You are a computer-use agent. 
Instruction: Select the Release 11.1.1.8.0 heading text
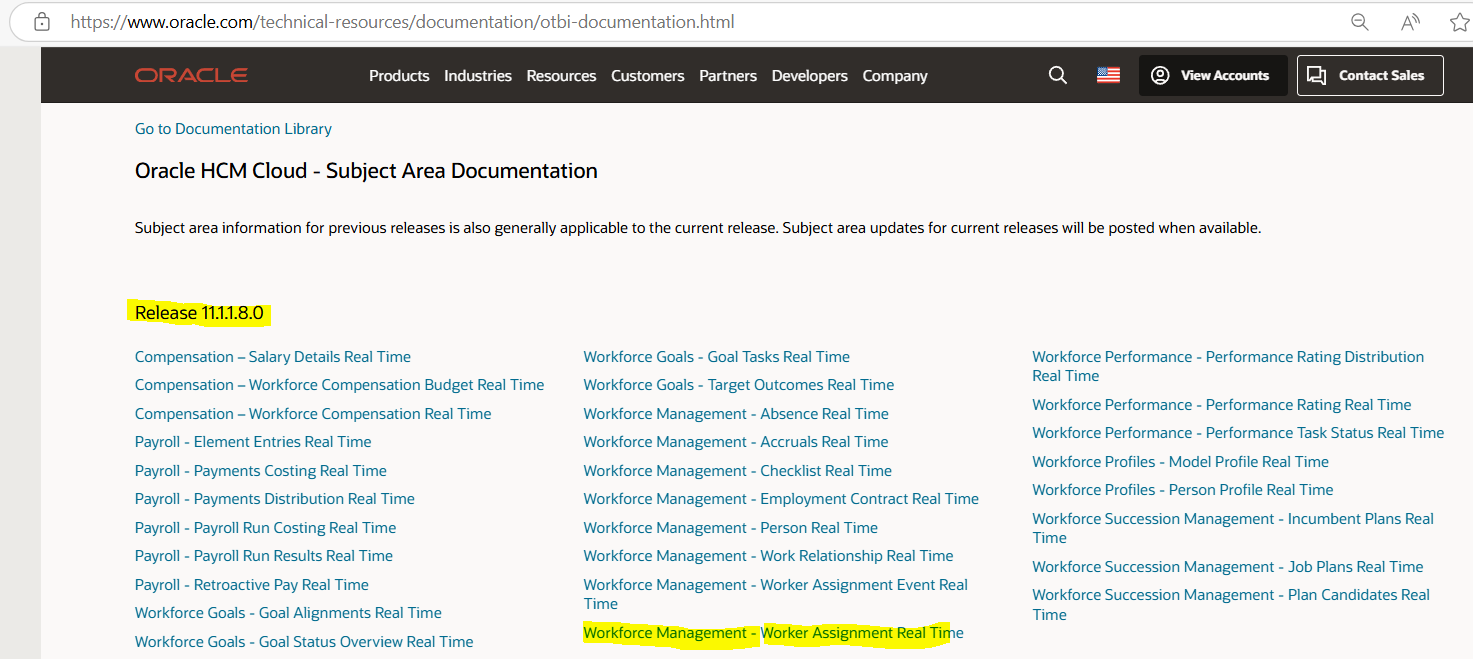coord(199,313)
